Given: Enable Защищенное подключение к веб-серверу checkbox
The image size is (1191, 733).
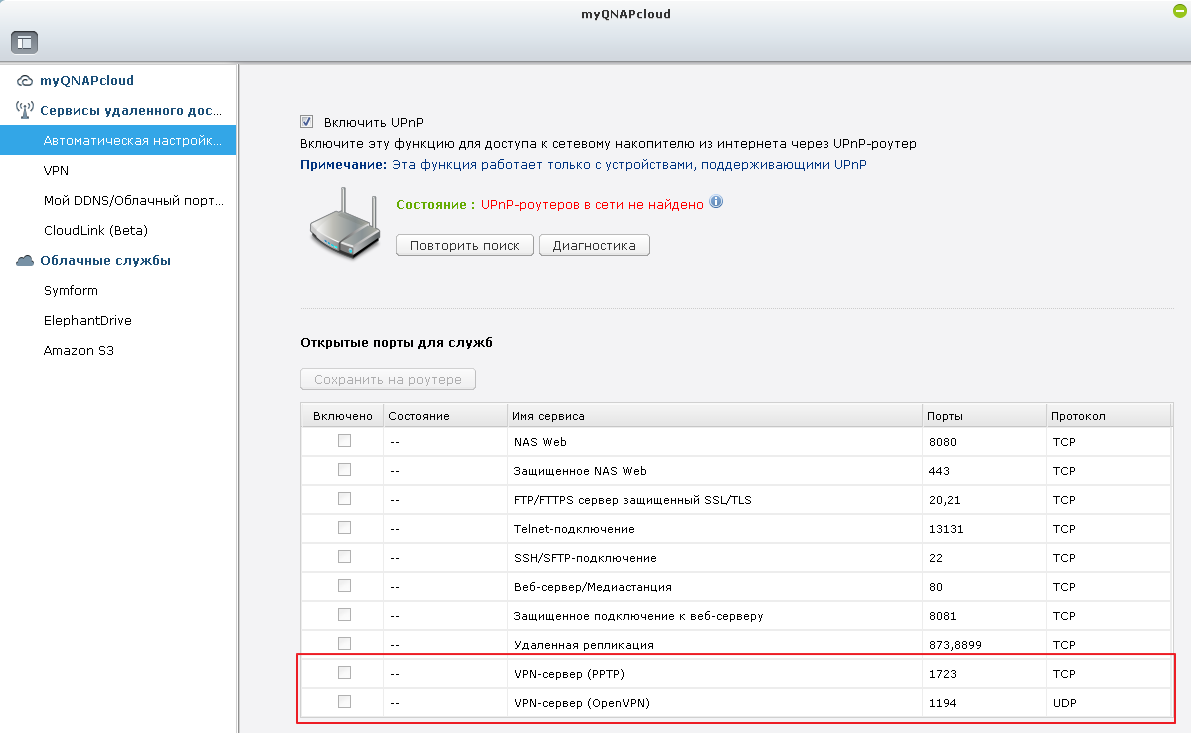Looking at the screenshot, I should pos(344,615).
